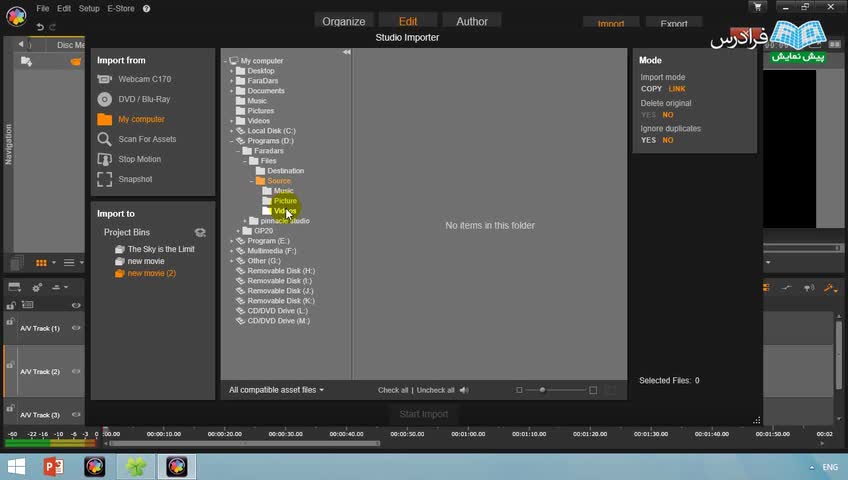Screen dimensions: 848x480
Task: Open the shopping cart icon
Action: pyautogui.click(x=758, y=7)
